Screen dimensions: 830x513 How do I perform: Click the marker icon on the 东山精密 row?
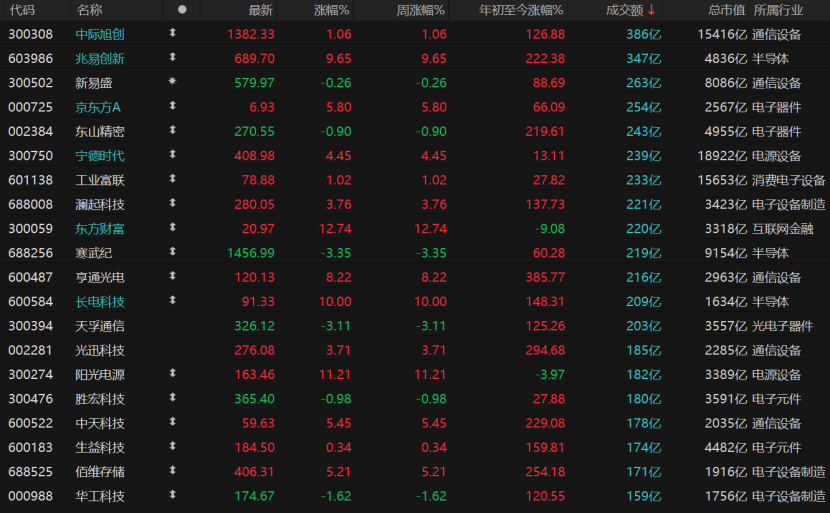[x=172, y=130]
